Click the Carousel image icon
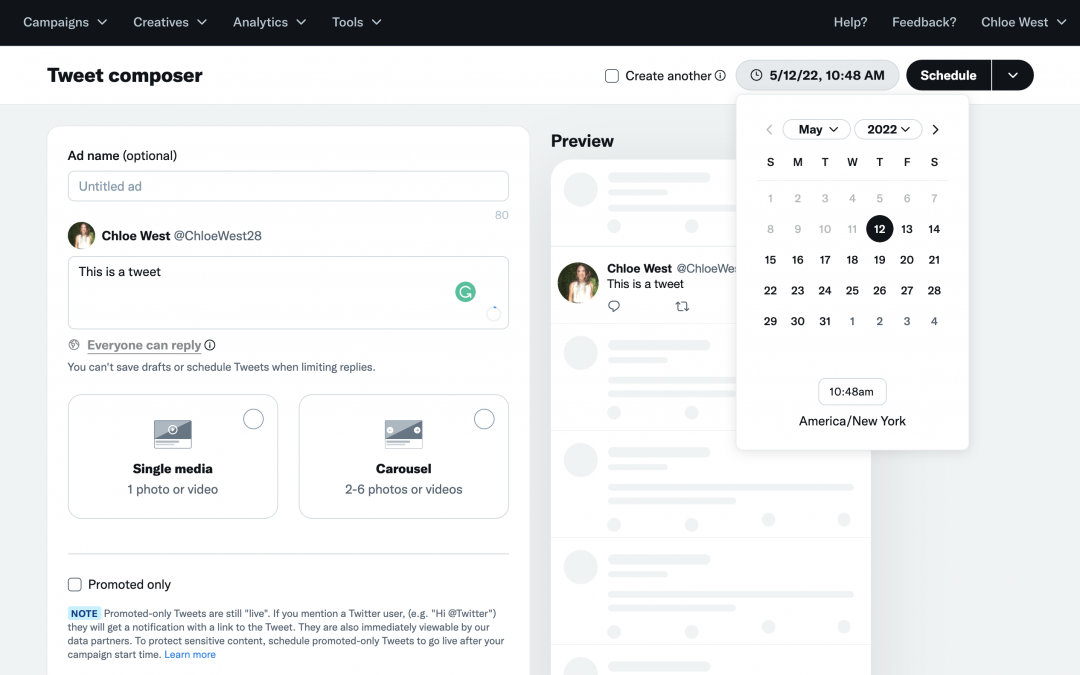This screenshot has height=675, width=1080. (404, 434)
